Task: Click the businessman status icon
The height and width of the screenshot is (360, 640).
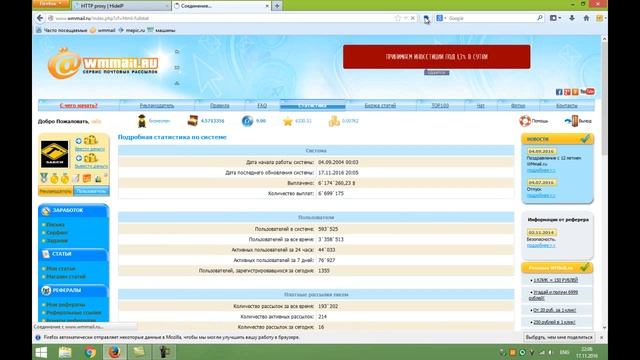Action: [x=142, y=121]
